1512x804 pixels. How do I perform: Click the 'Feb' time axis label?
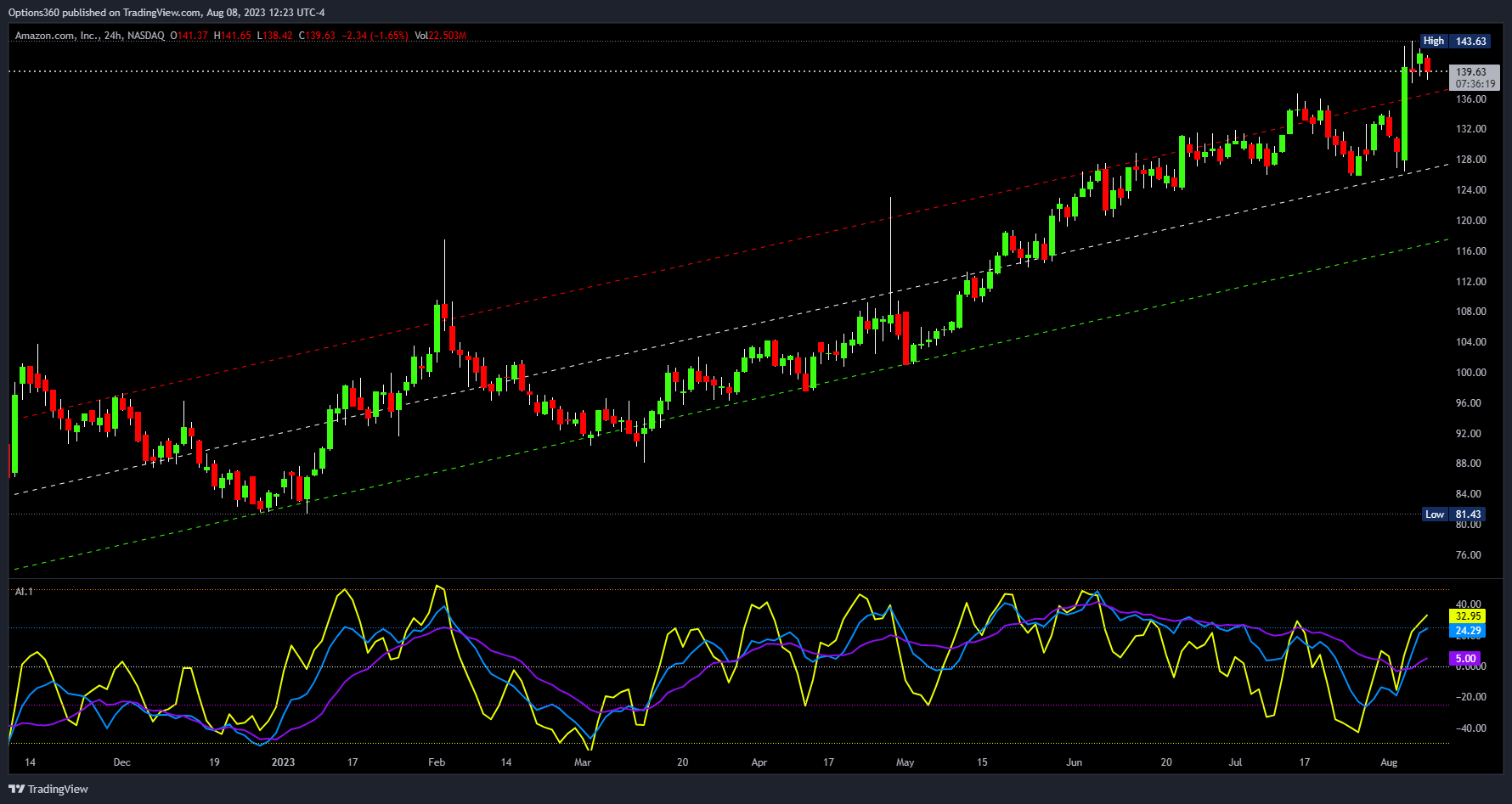tap(437, 762)
